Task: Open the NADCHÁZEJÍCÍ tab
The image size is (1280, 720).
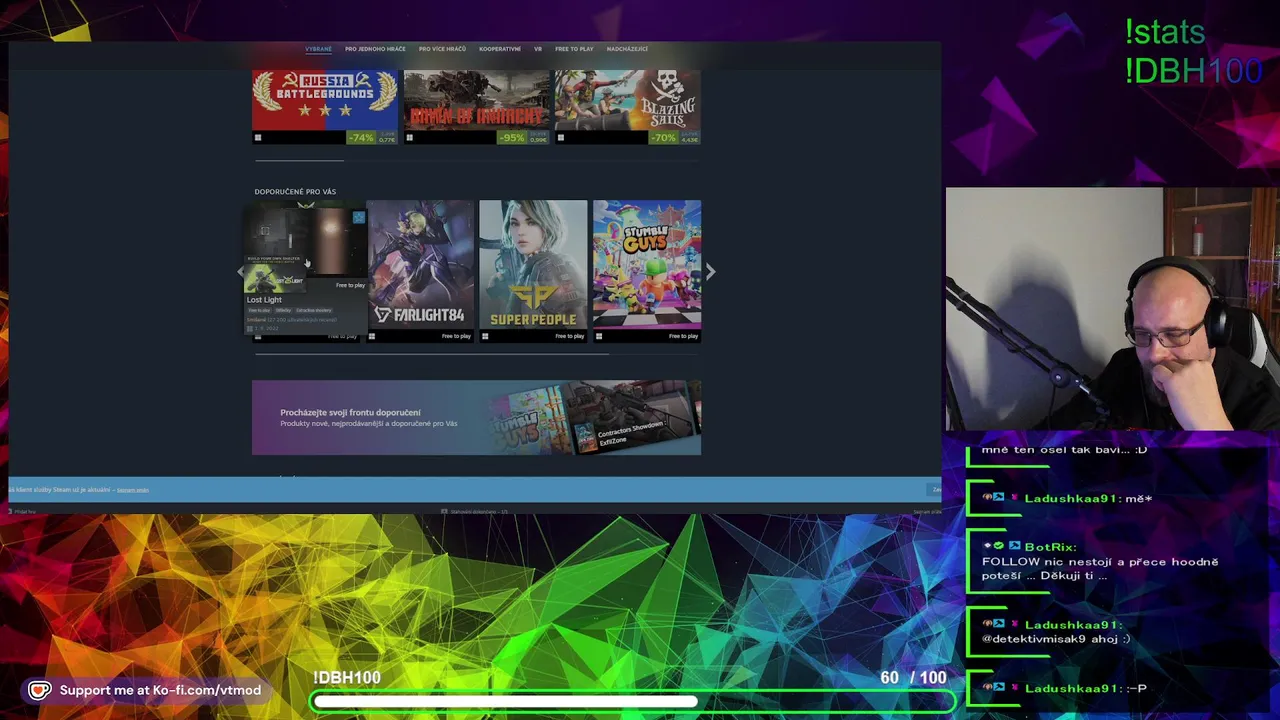Action: click(627, 49)
